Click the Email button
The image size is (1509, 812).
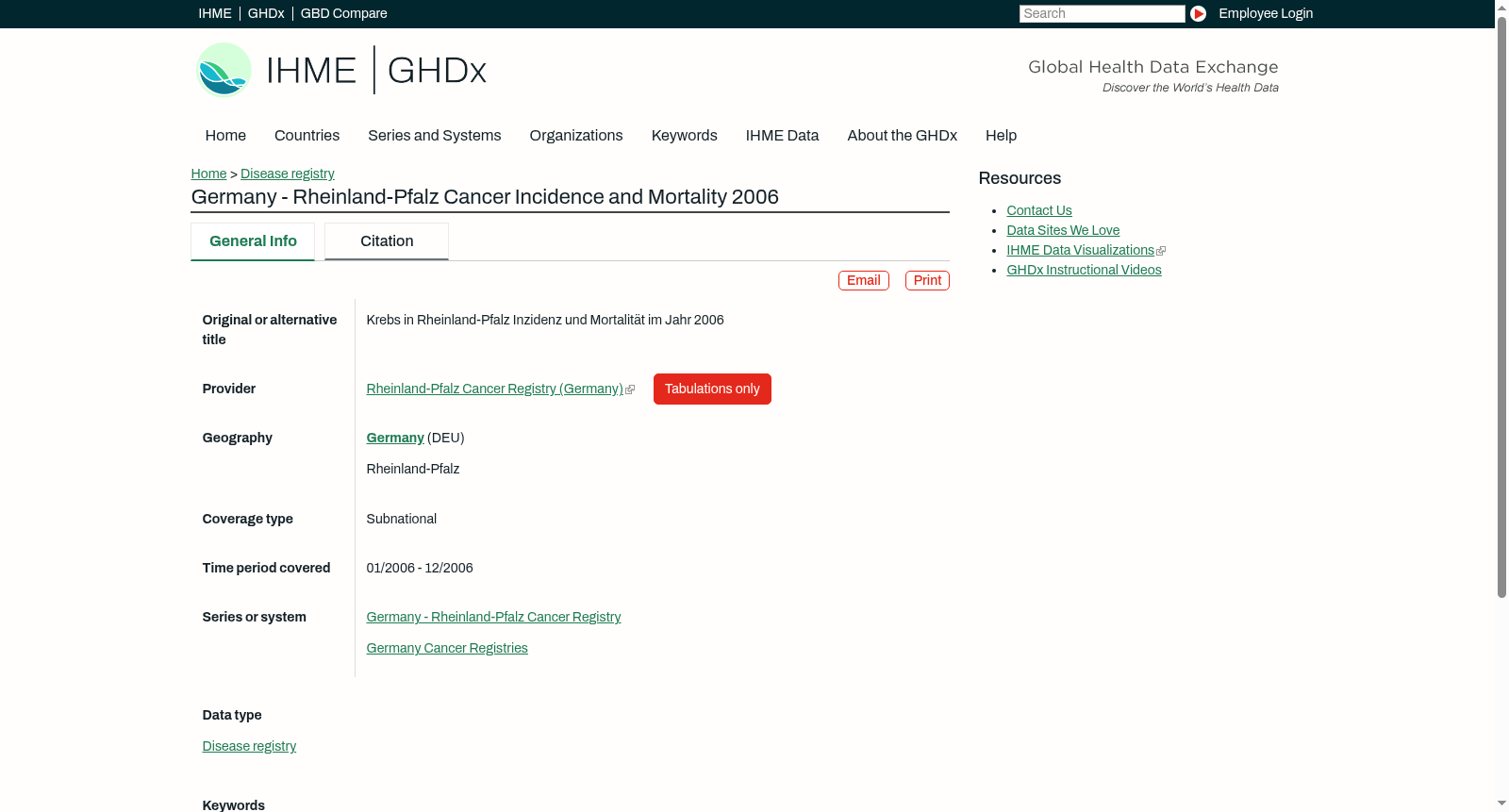pos(864,280)
